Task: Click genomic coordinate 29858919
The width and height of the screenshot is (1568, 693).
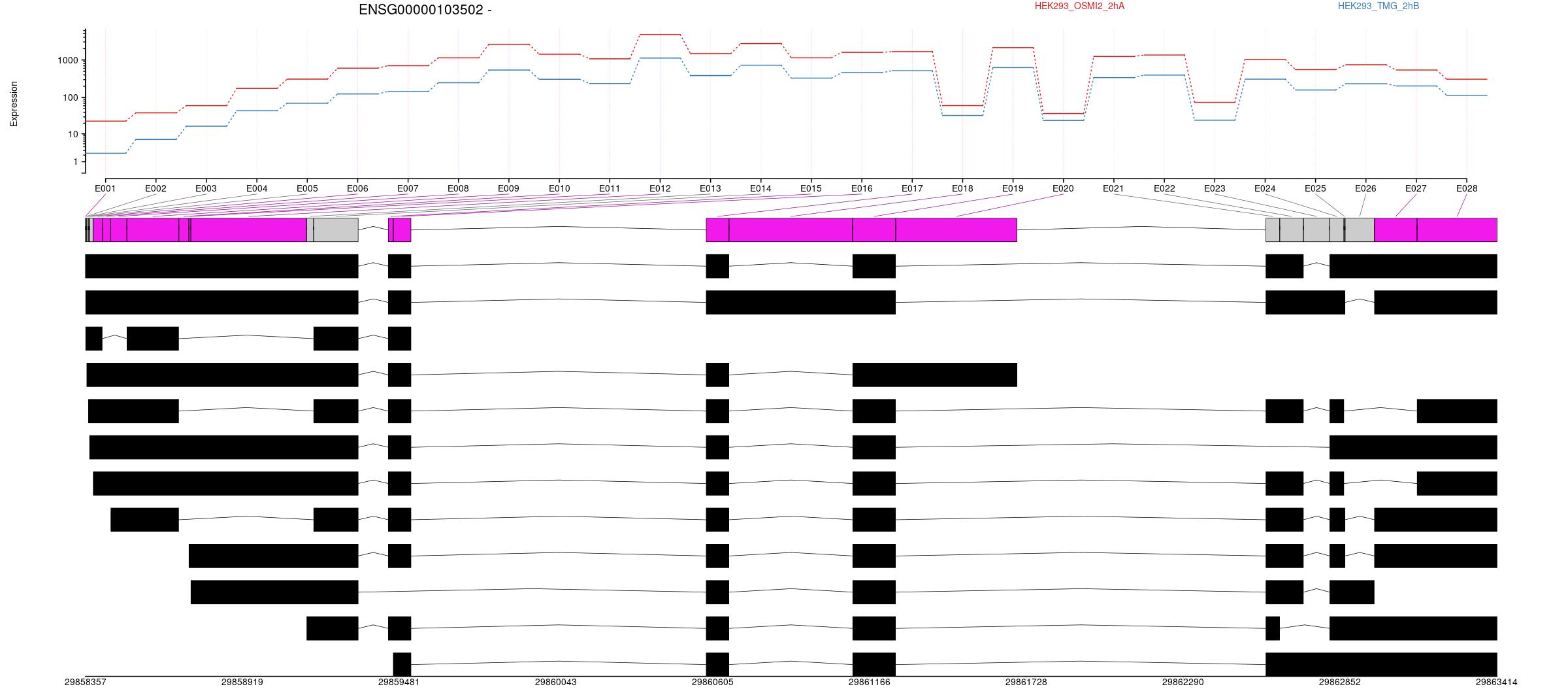Action: [242, 682]
